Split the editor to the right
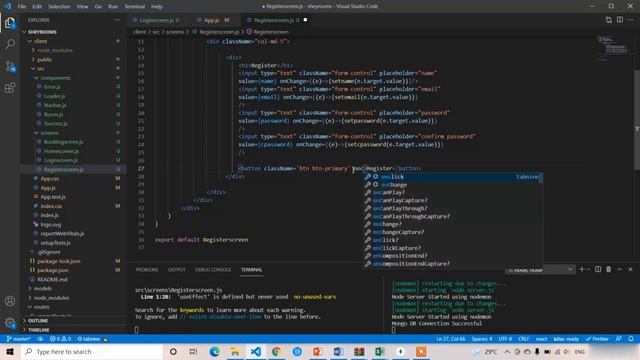 (620, 20)
